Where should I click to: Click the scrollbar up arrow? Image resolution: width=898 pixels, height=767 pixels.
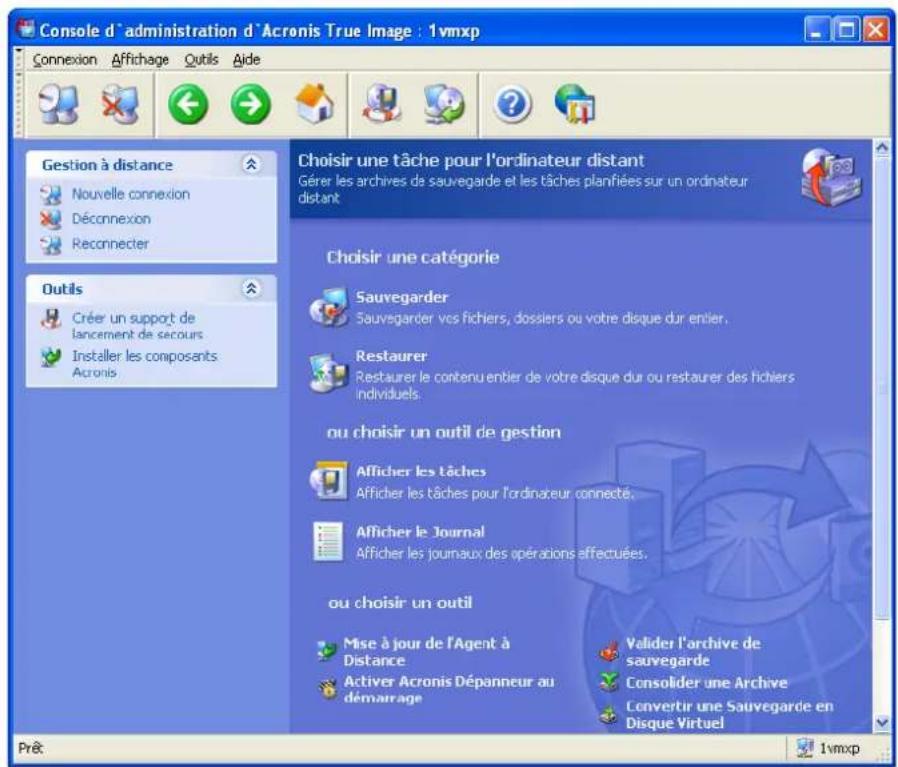pos(883,148)
